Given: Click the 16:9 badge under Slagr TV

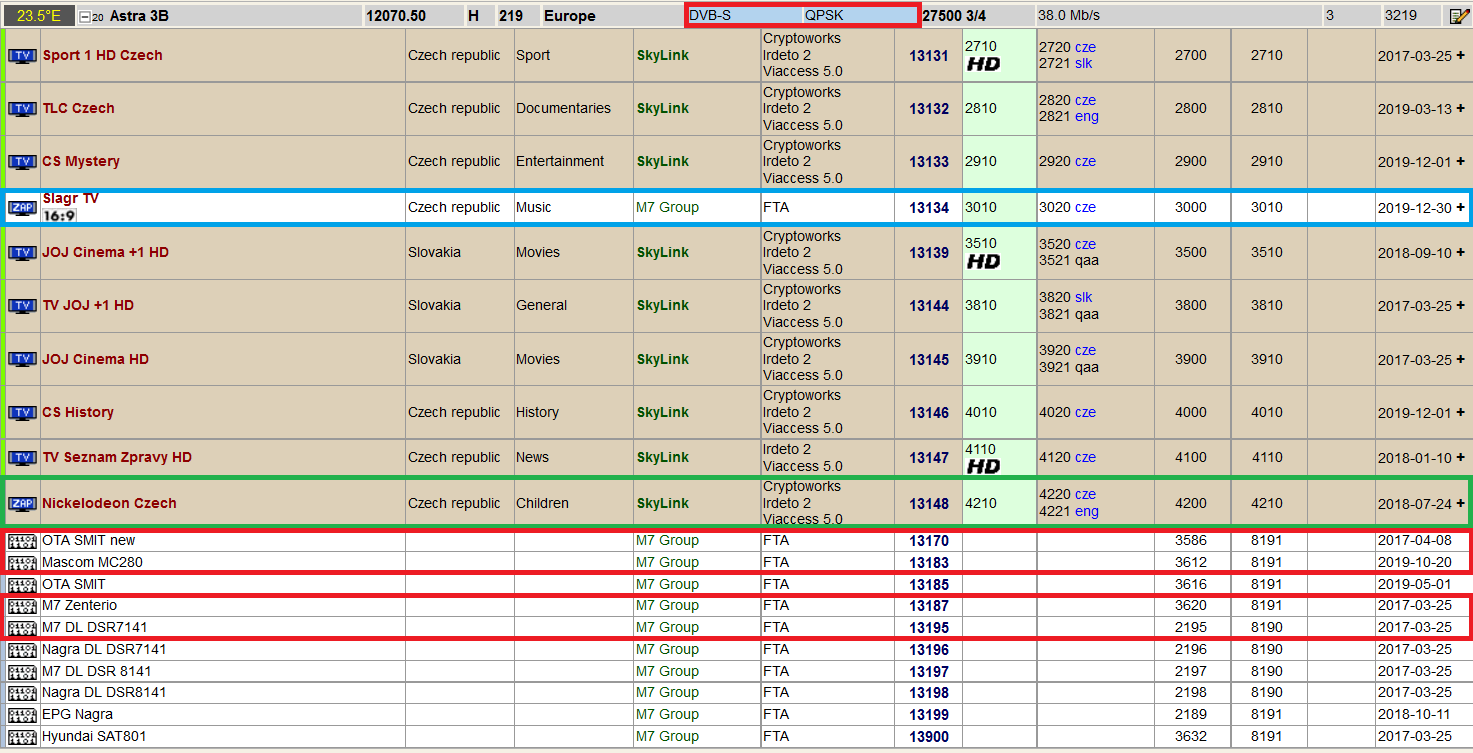Looking at the screenshot, I should 59,215.
